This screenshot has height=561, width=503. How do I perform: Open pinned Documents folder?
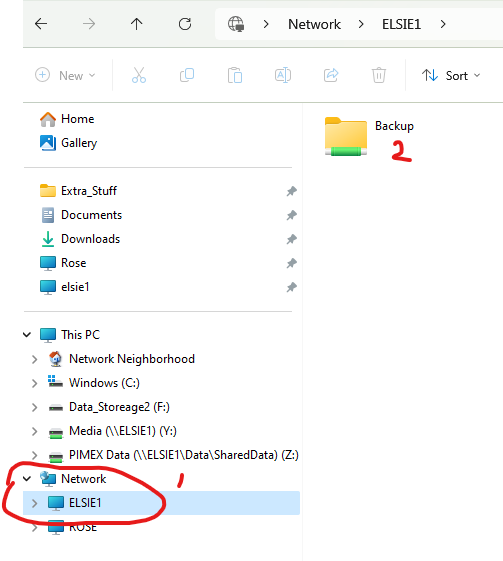tap(81, 215)
